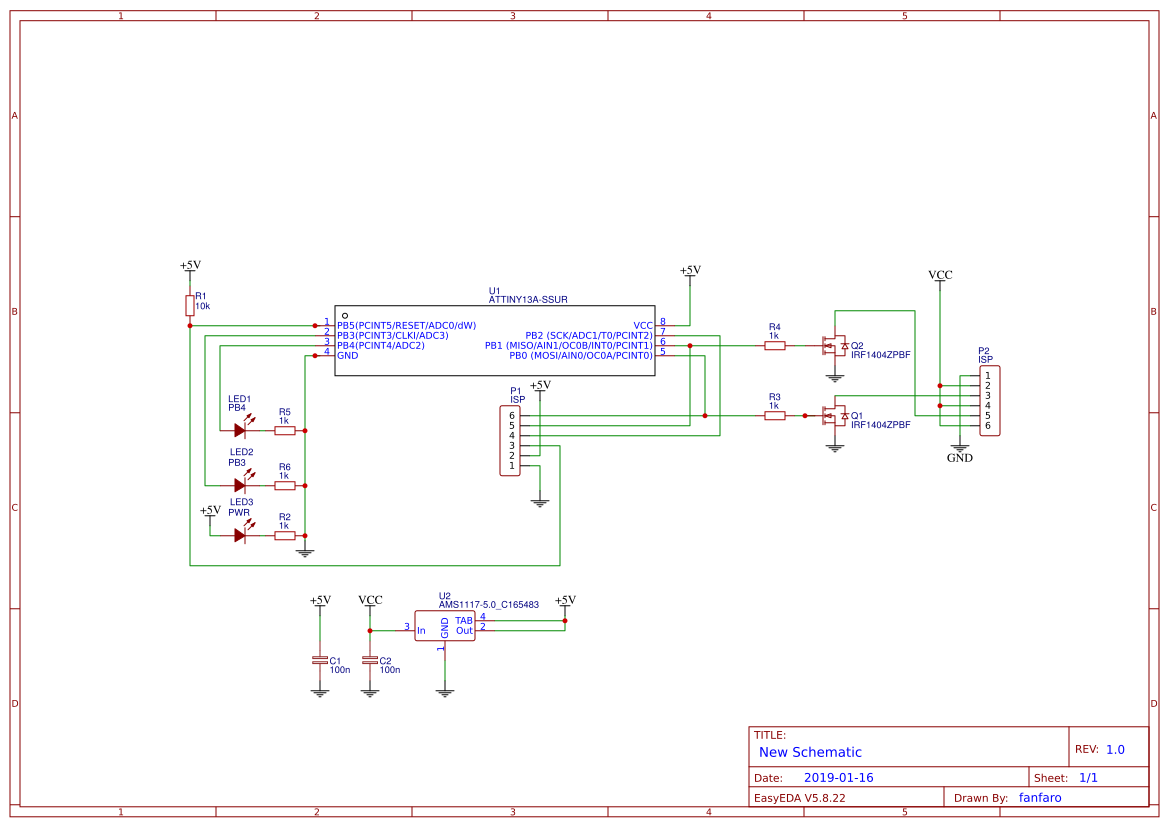
Task: Select the VCC label above P2
Action: click(940, 274)
